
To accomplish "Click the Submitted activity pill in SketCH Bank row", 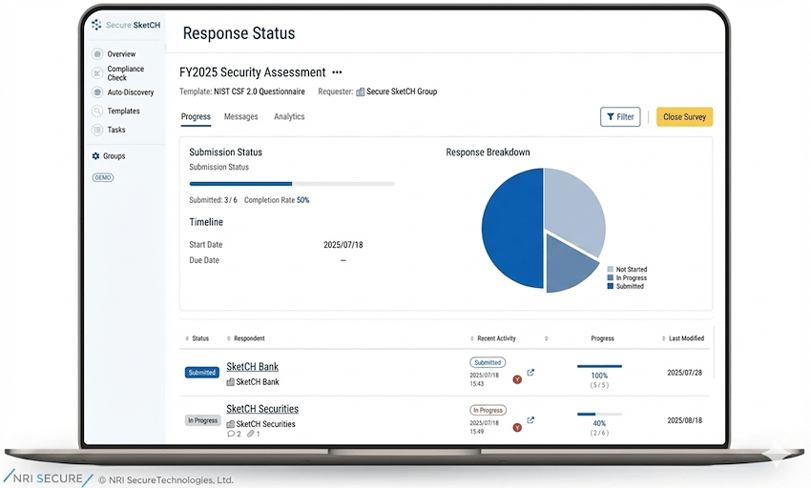I will coord(488,362).
